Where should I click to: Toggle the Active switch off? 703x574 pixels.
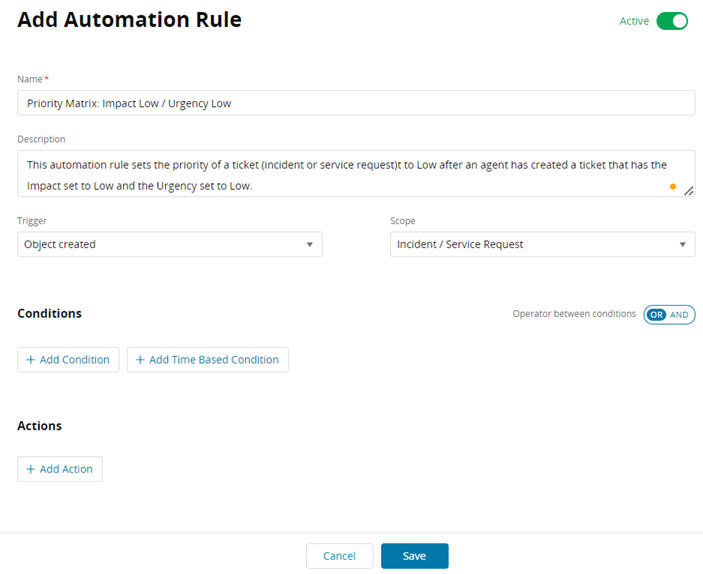click(x=672, y=21)
